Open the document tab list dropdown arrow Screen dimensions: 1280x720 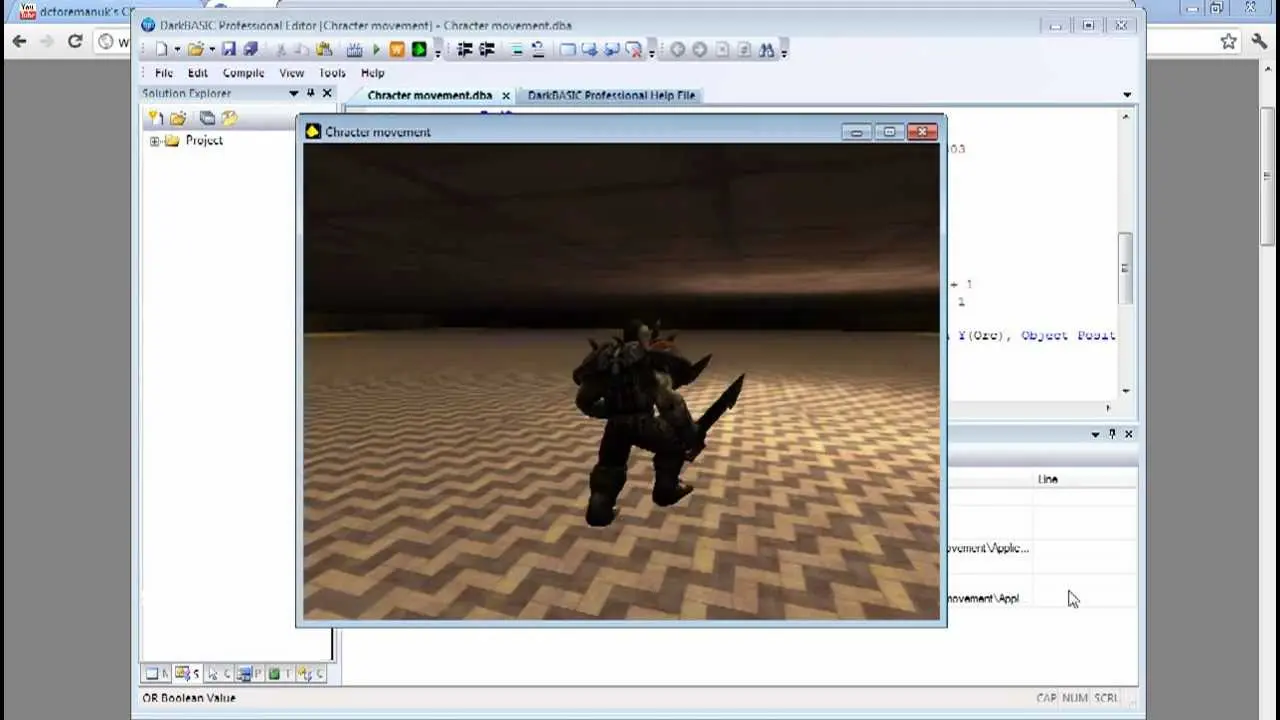point(1127,95)
